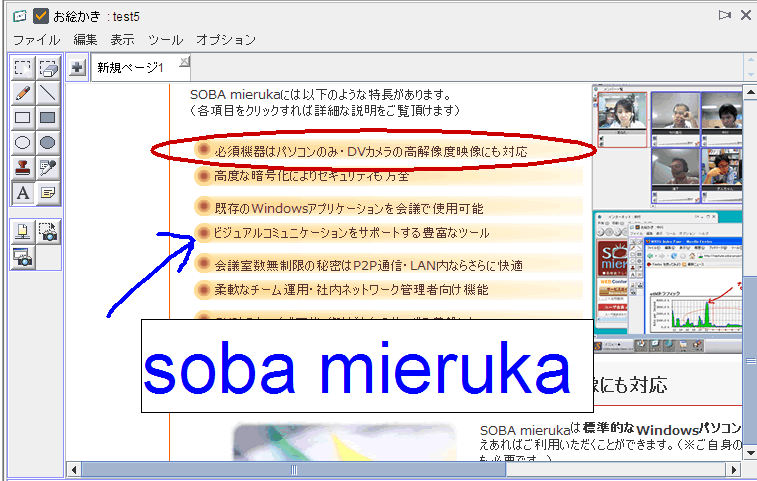The image size is (757, 481).
Task: Select the outlined ellipse tool
Action: click(23, 143)
